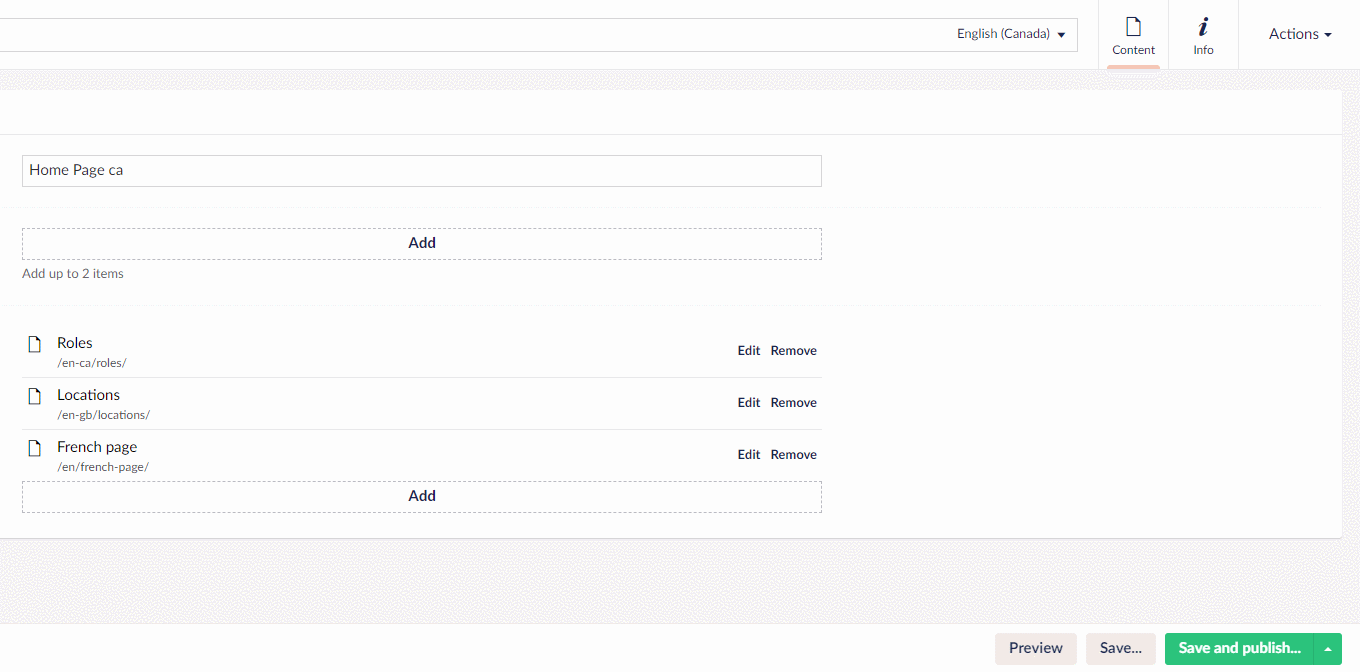
Task: Select the Roles item name
Action: pos(75,343)
